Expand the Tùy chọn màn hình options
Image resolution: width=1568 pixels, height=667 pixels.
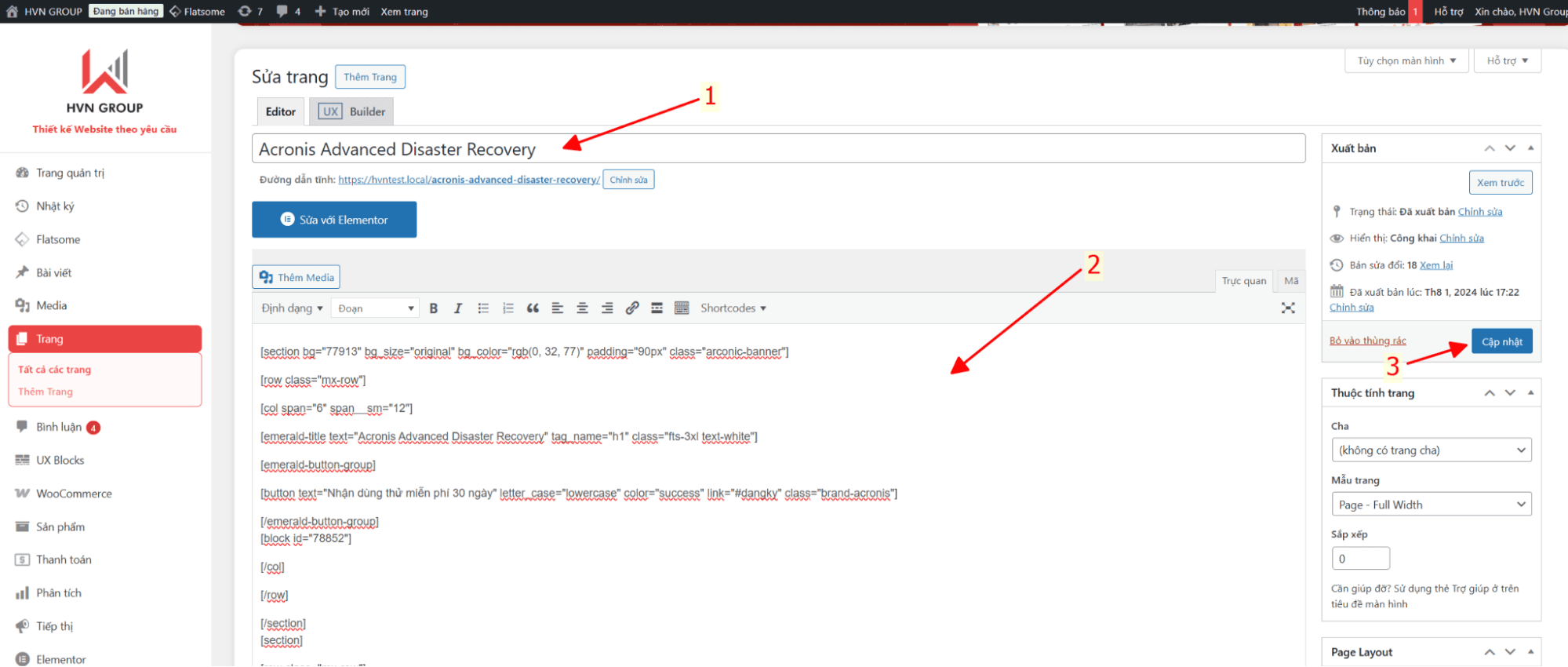pos(1406,61)
